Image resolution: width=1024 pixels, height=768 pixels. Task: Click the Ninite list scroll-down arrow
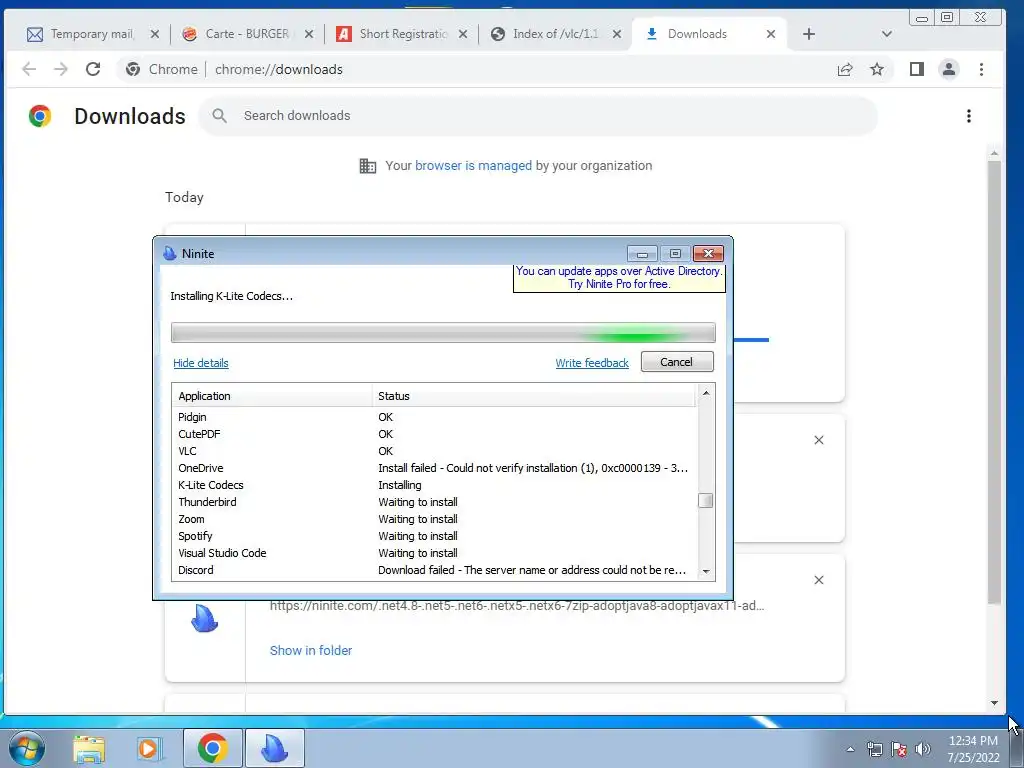tap(706, 571)
